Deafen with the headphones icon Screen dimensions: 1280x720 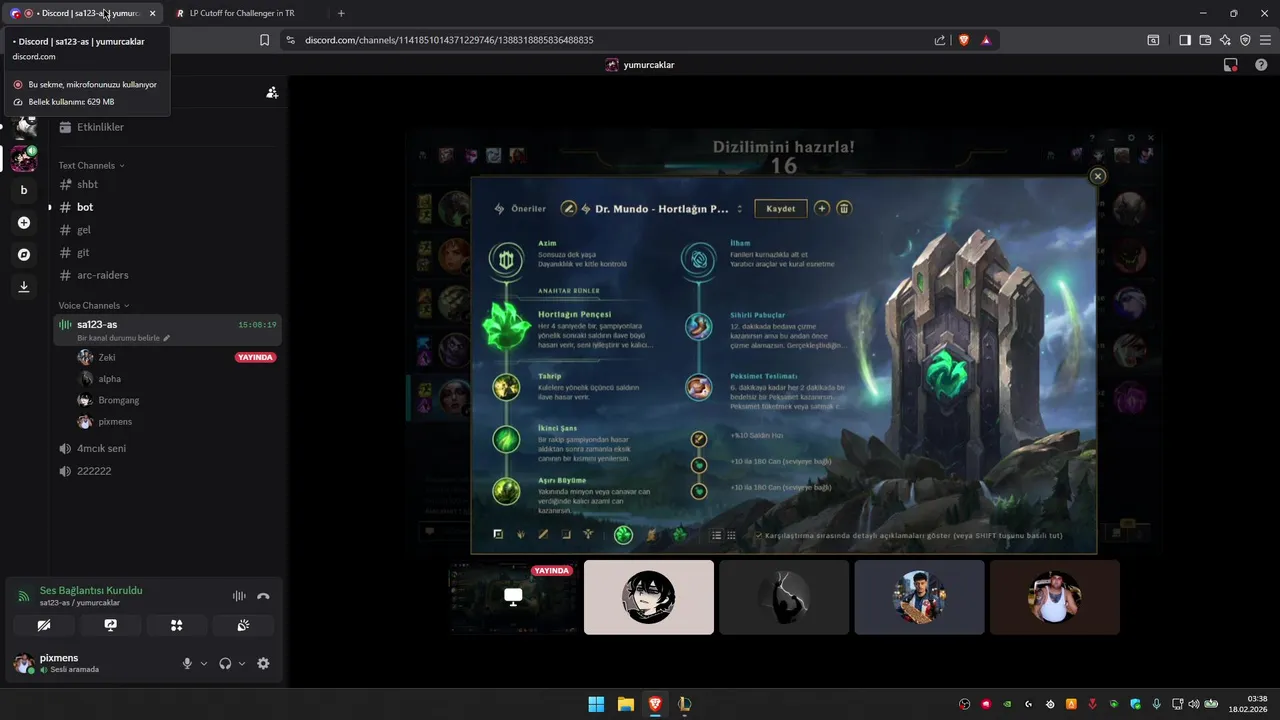(x=225, y=663)
